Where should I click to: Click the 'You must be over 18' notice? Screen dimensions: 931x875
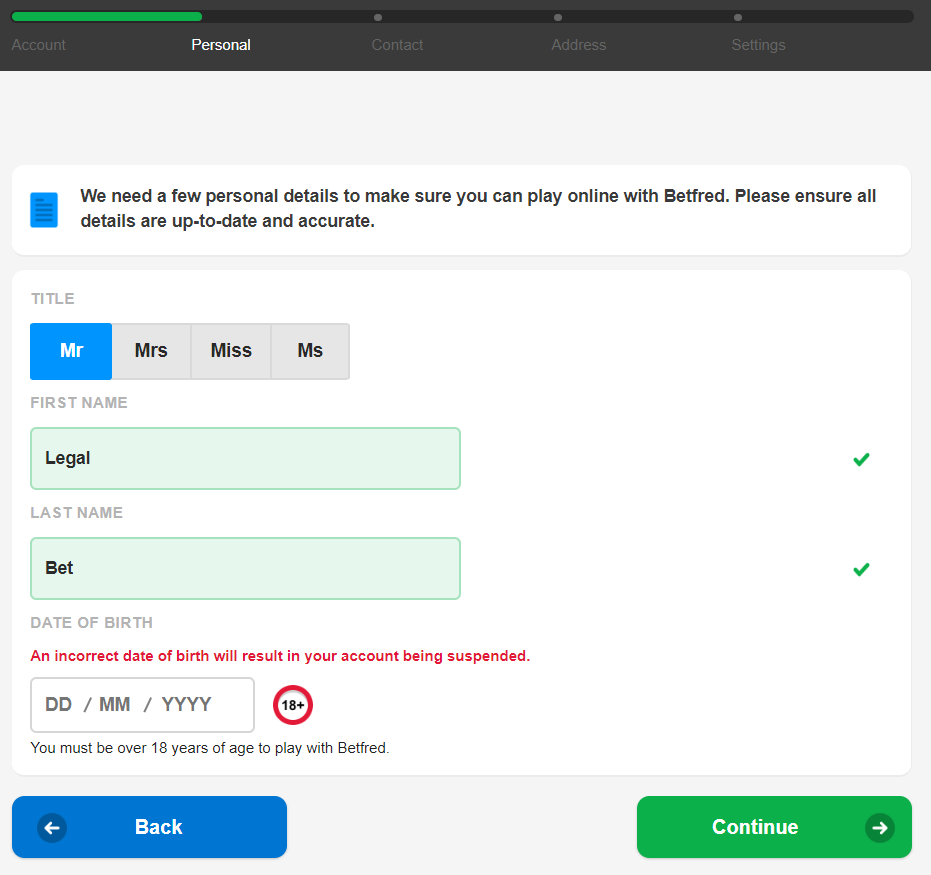coord(210,748)
